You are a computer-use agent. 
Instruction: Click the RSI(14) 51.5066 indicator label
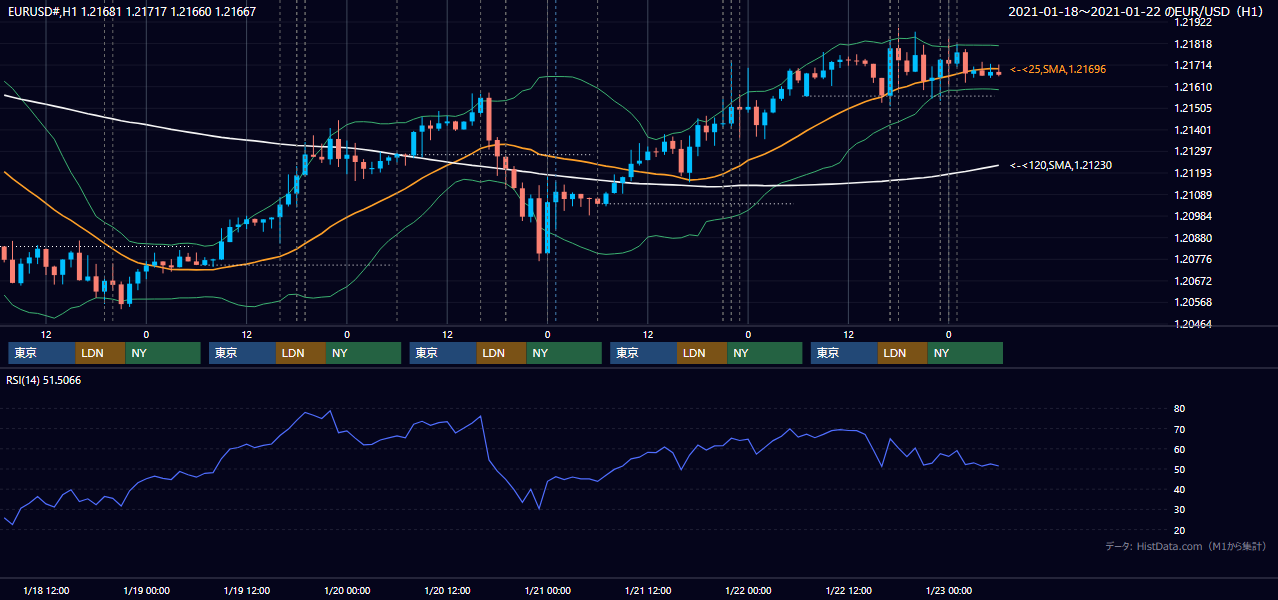[44, 380]
